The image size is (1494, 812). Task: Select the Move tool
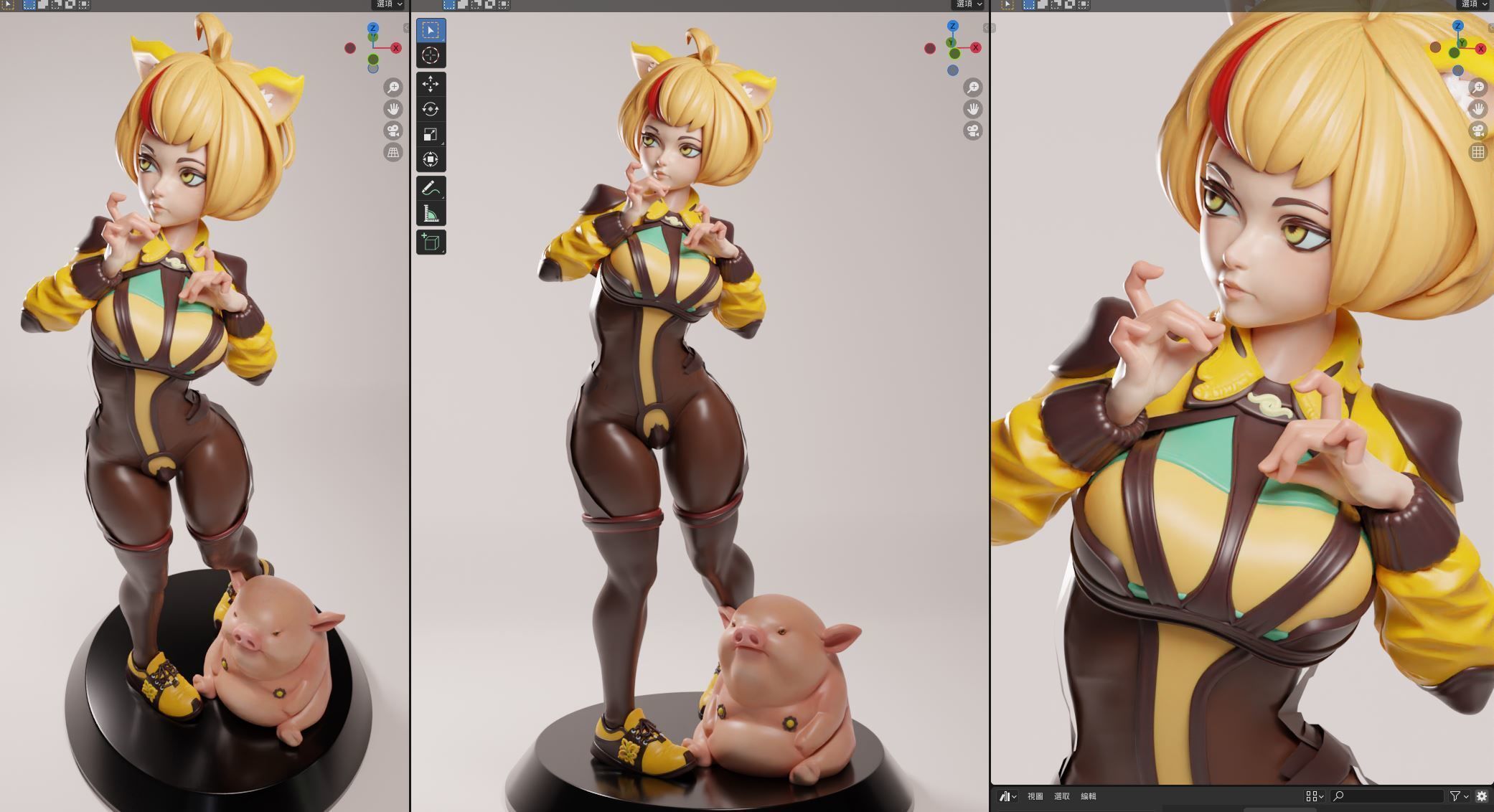(431, 84)
